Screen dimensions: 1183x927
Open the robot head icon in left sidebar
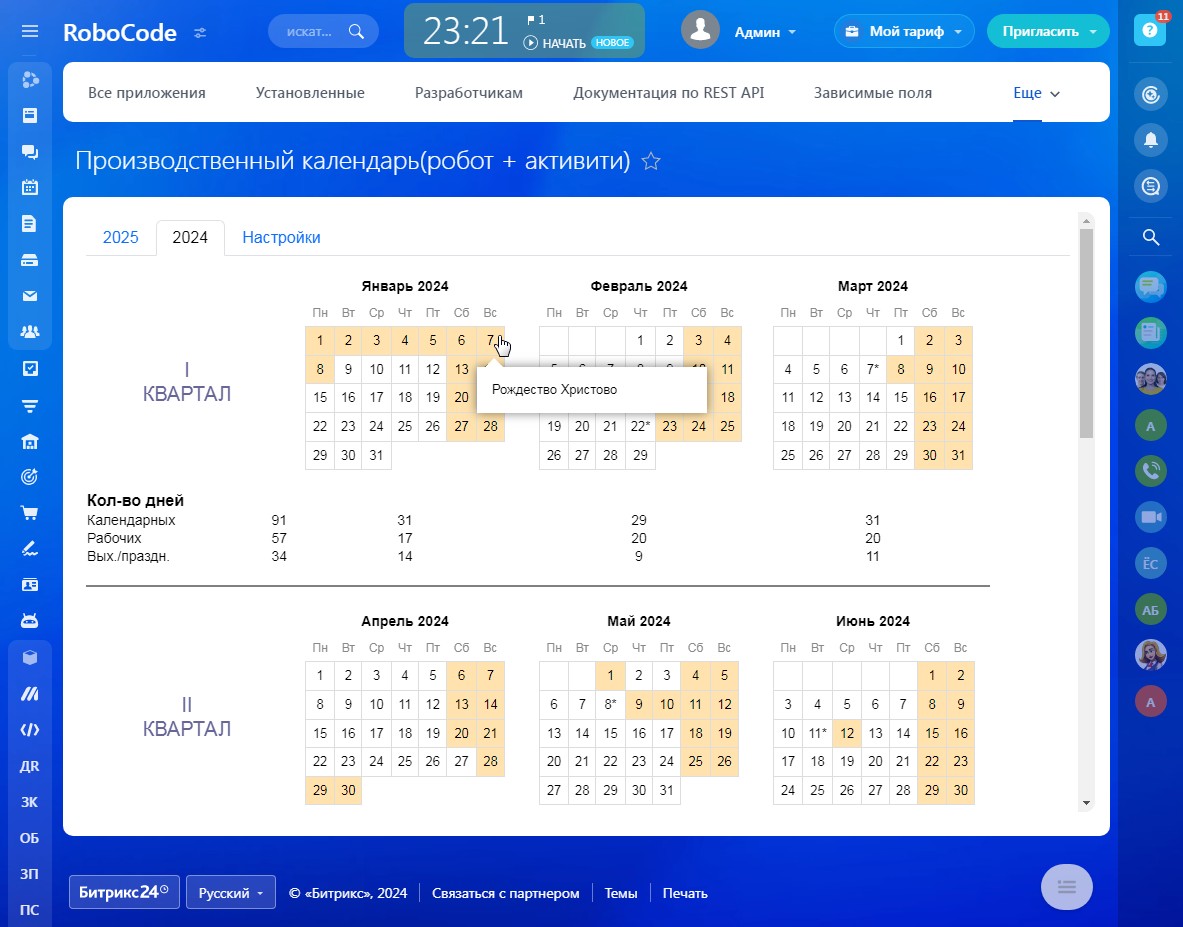tap(29, 621)
